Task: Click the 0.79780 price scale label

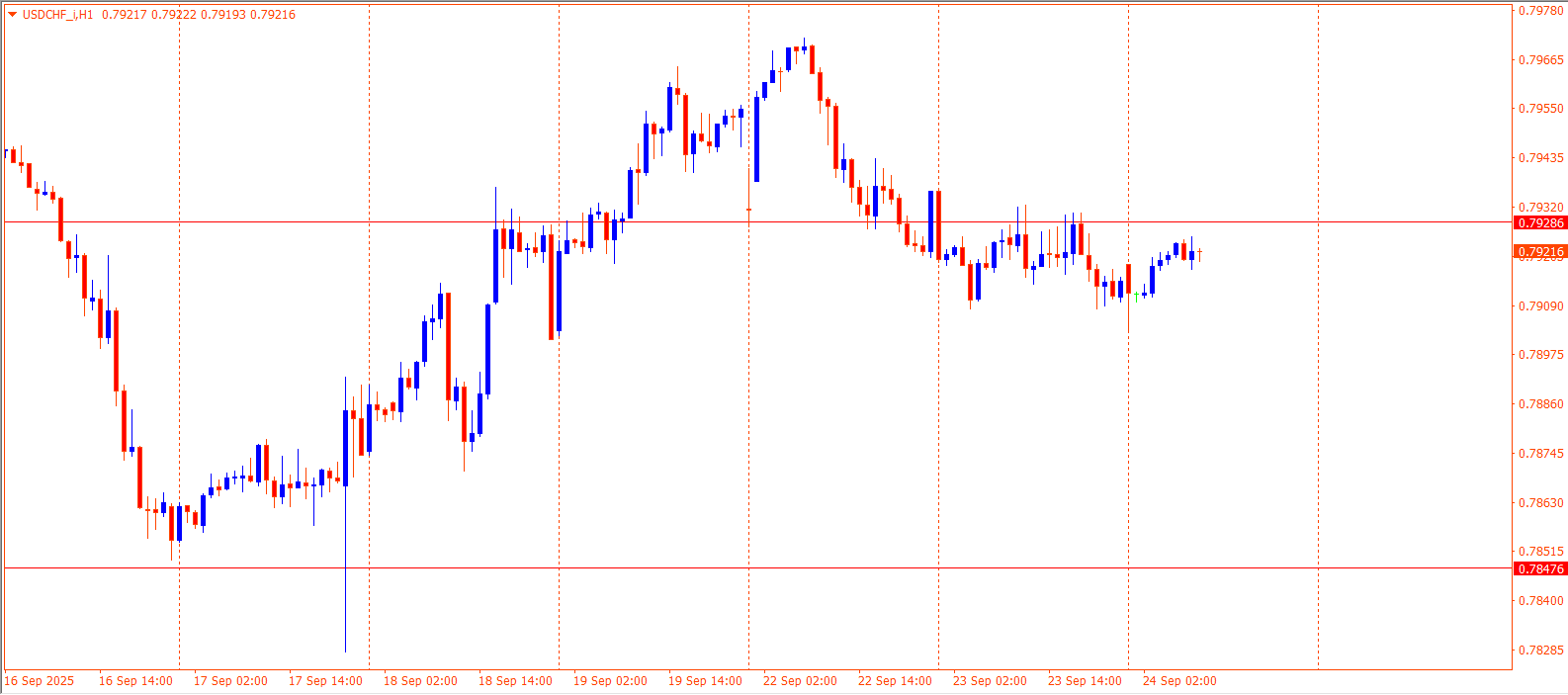Action: coord(1541,11)
